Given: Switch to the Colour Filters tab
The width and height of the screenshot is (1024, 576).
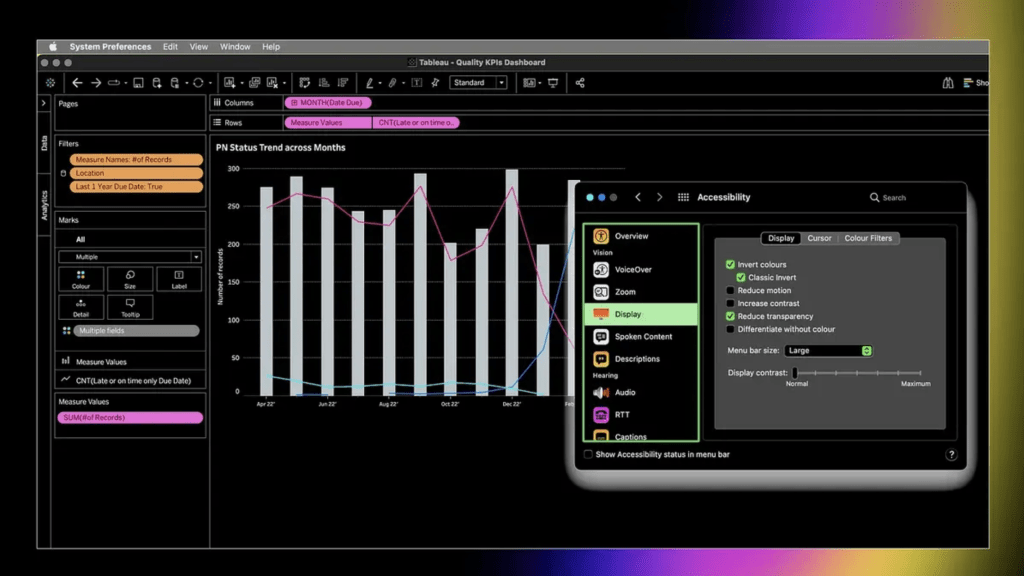Looking at the screenshot, I should coord(868,238).
